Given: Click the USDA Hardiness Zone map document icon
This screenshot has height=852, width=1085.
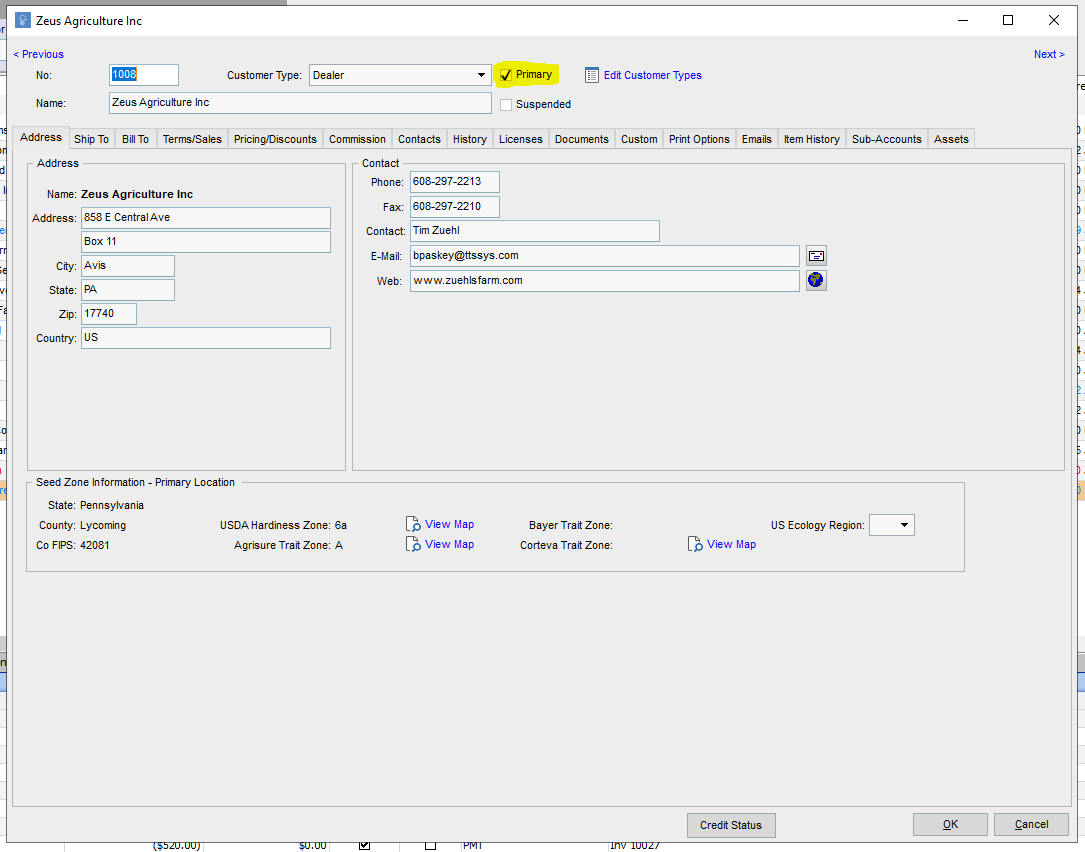Looking at the screenshot, I should [413, 525].
